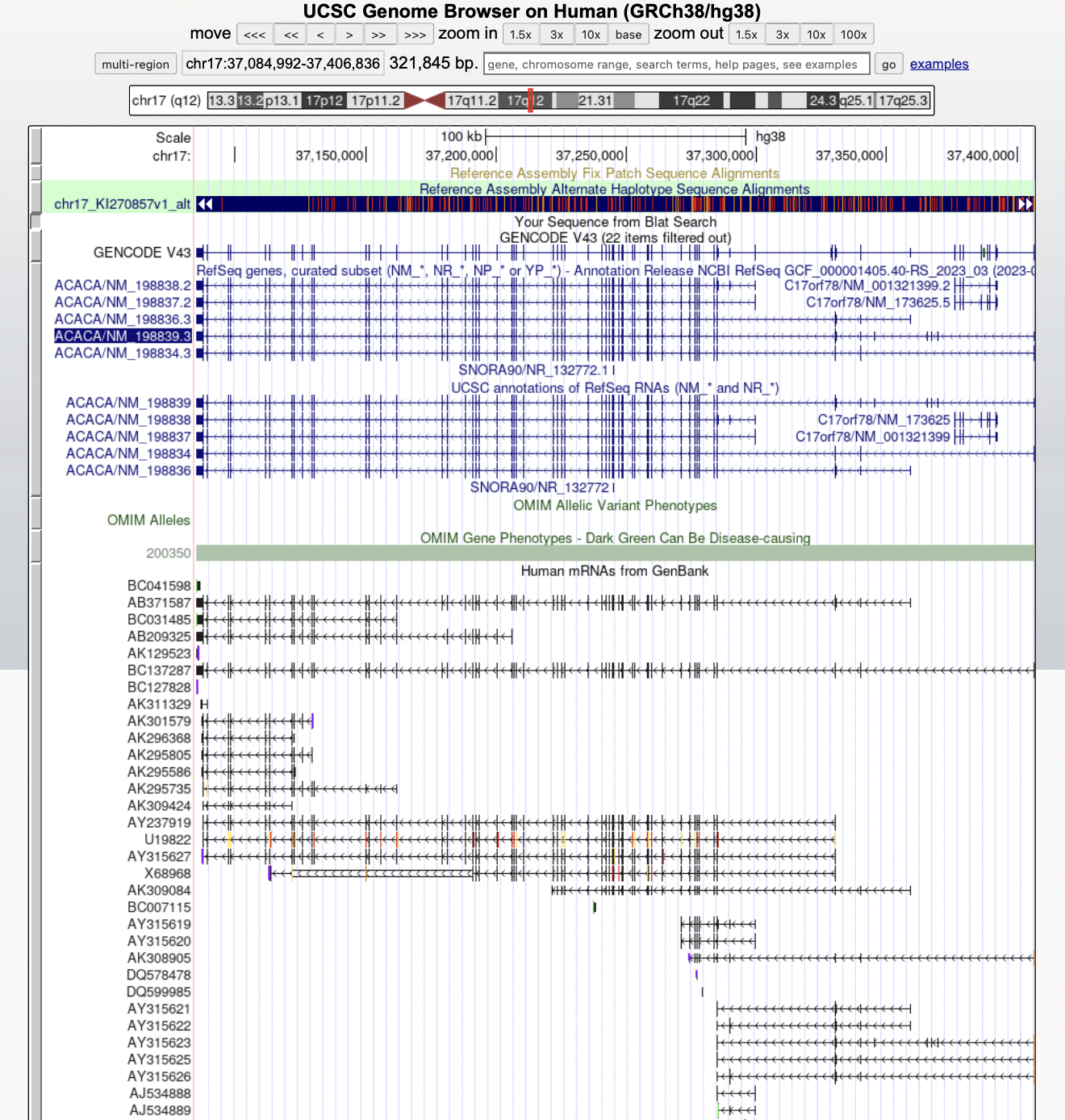Click the right double-arrow on KI270857v1_alt track
This screenshot has width=1065, height=1120.
click(x=1025, y=204)
